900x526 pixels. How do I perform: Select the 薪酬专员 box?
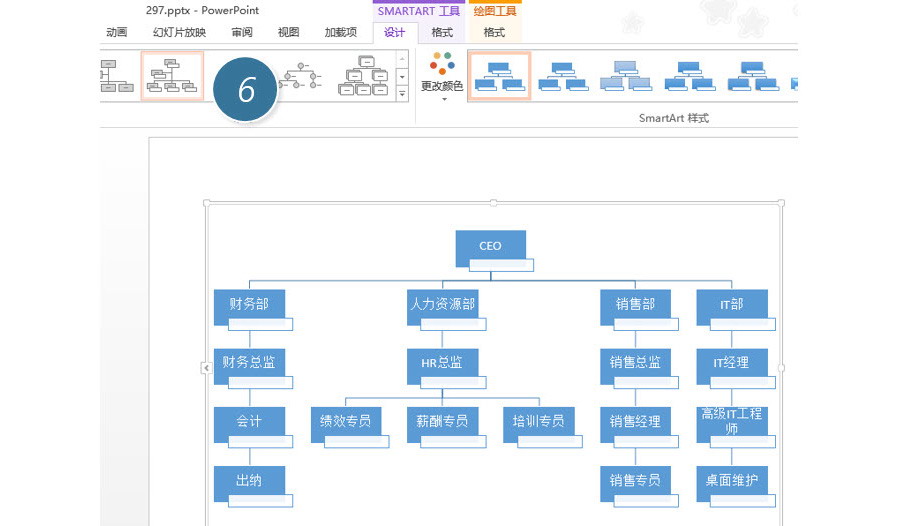(442, 422)
